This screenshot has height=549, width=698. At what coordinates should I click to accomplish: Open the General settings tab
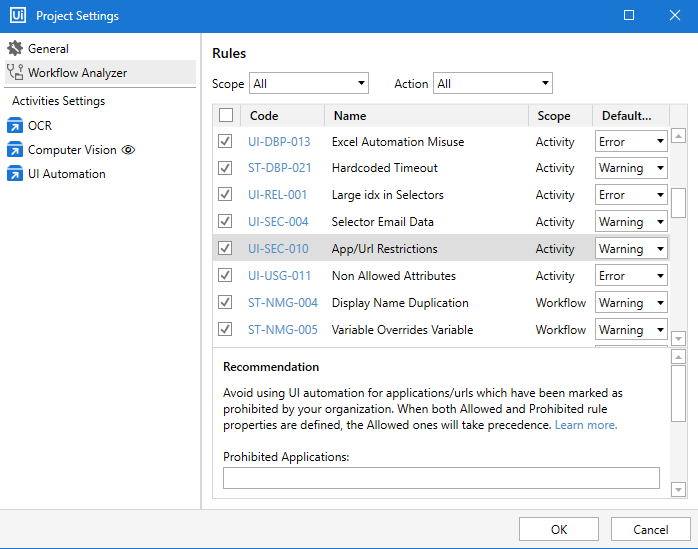[48, 48]
